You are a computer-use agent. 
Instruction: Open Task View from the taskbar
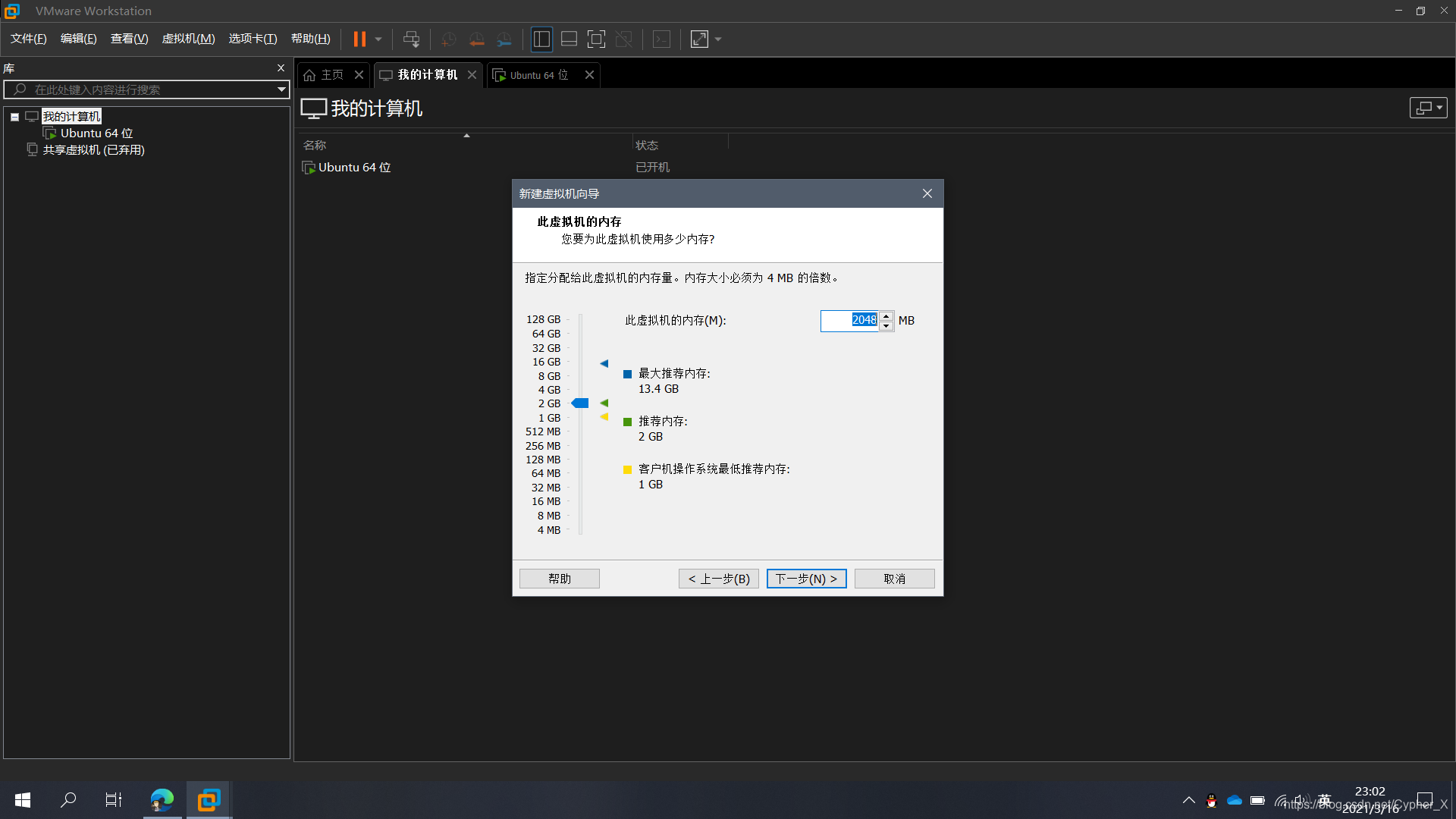(114, 800)
